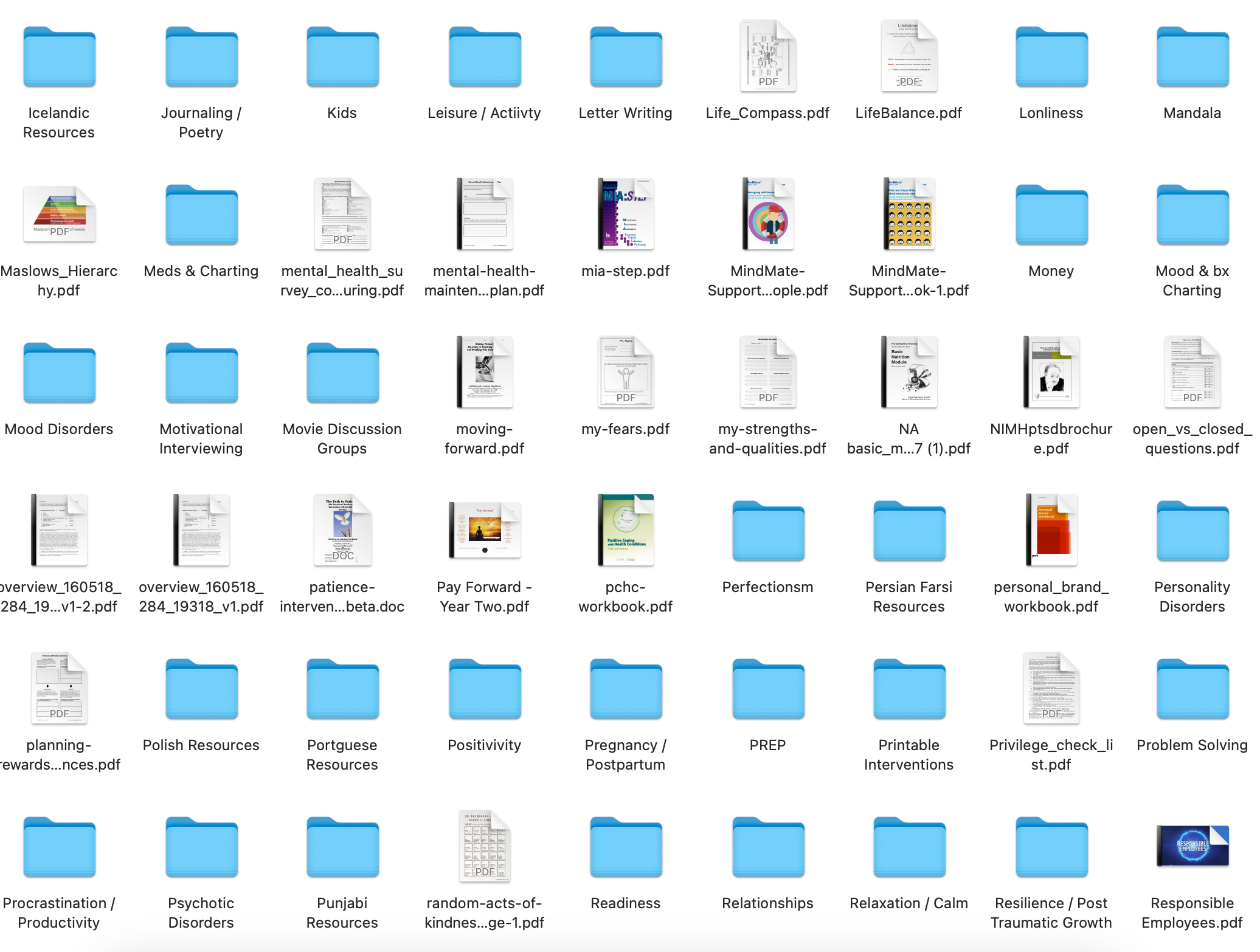1260x952 pixels.
Task: Select the Printable Interventions folder
Action: point(909,689)
